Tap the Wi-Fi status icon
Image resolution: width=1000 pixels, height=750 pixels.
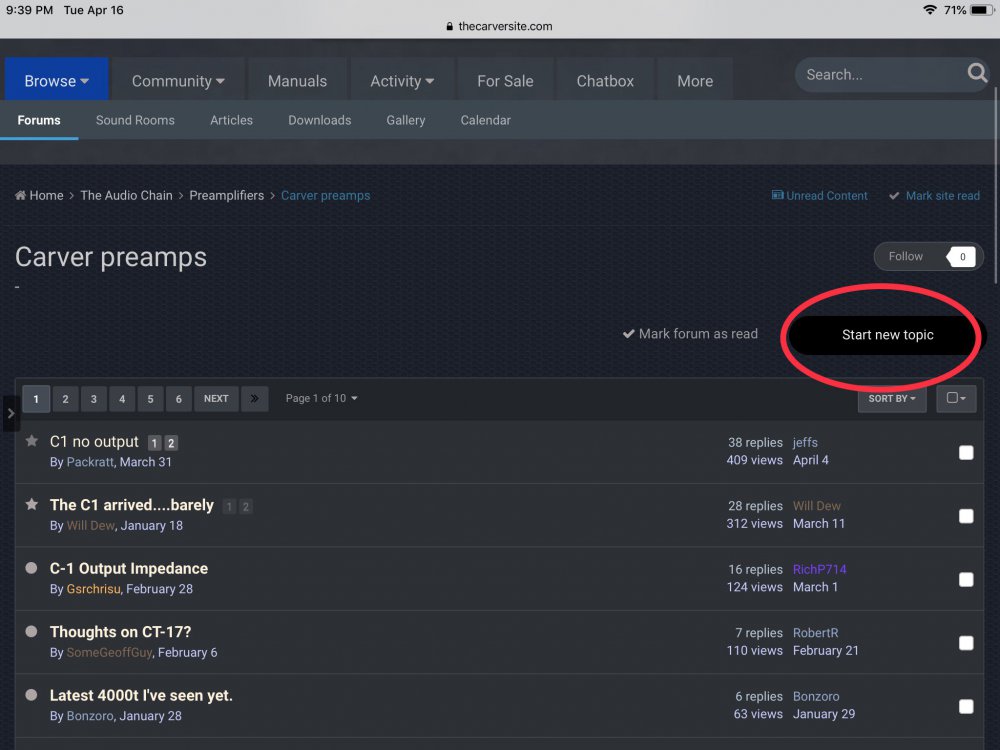point(930,10)
